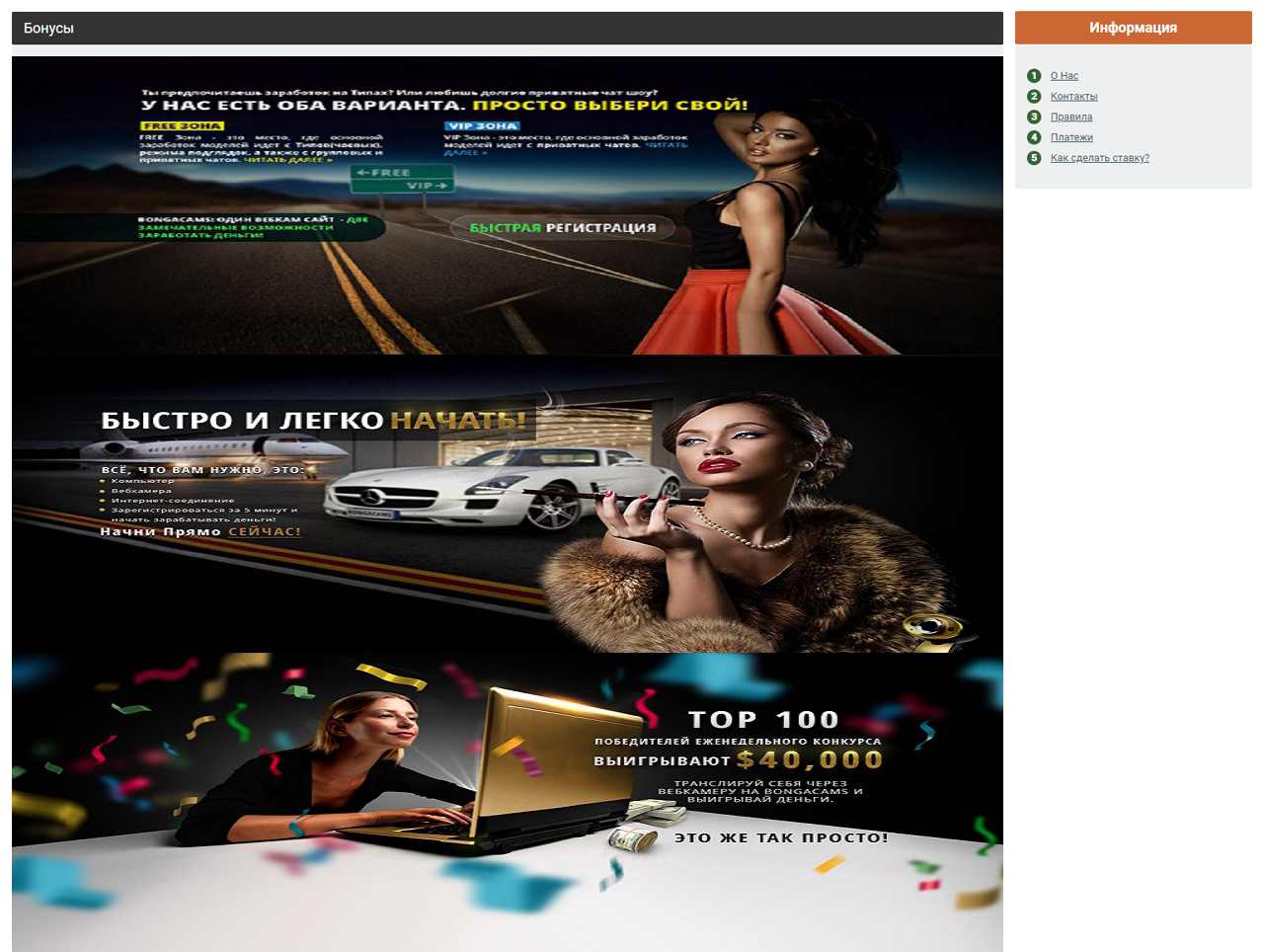Open the Платежи link
This screenshot has height=952, width=1264.
(1071, 138)
